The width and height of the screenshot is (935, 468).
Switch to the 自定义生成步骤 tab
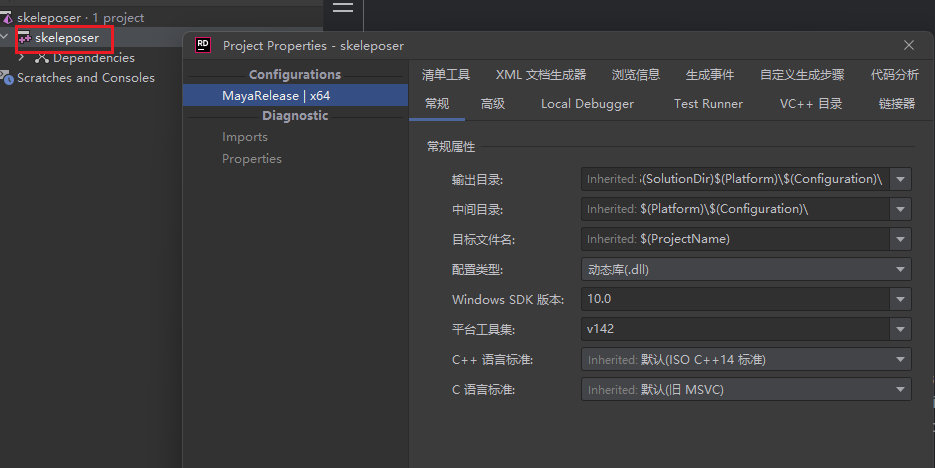802,75
